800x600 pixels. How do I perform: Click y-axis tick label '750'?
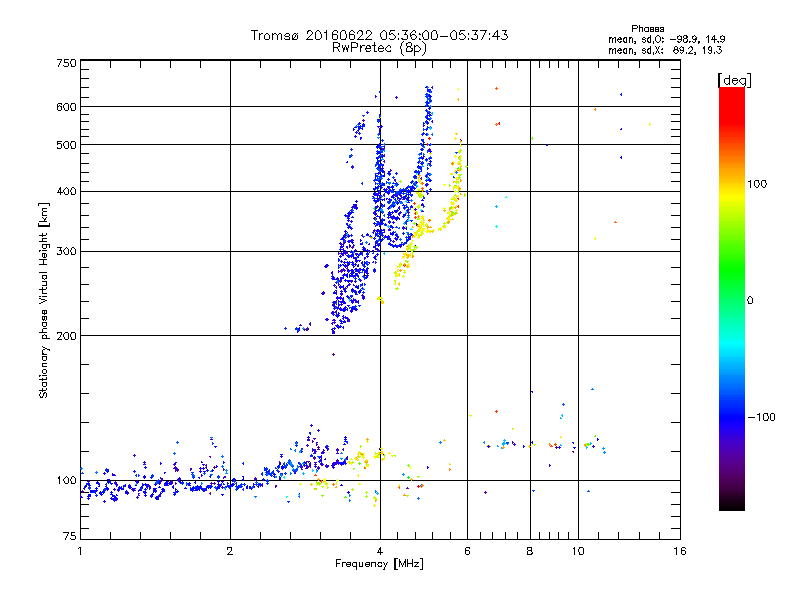click(66, 63)
